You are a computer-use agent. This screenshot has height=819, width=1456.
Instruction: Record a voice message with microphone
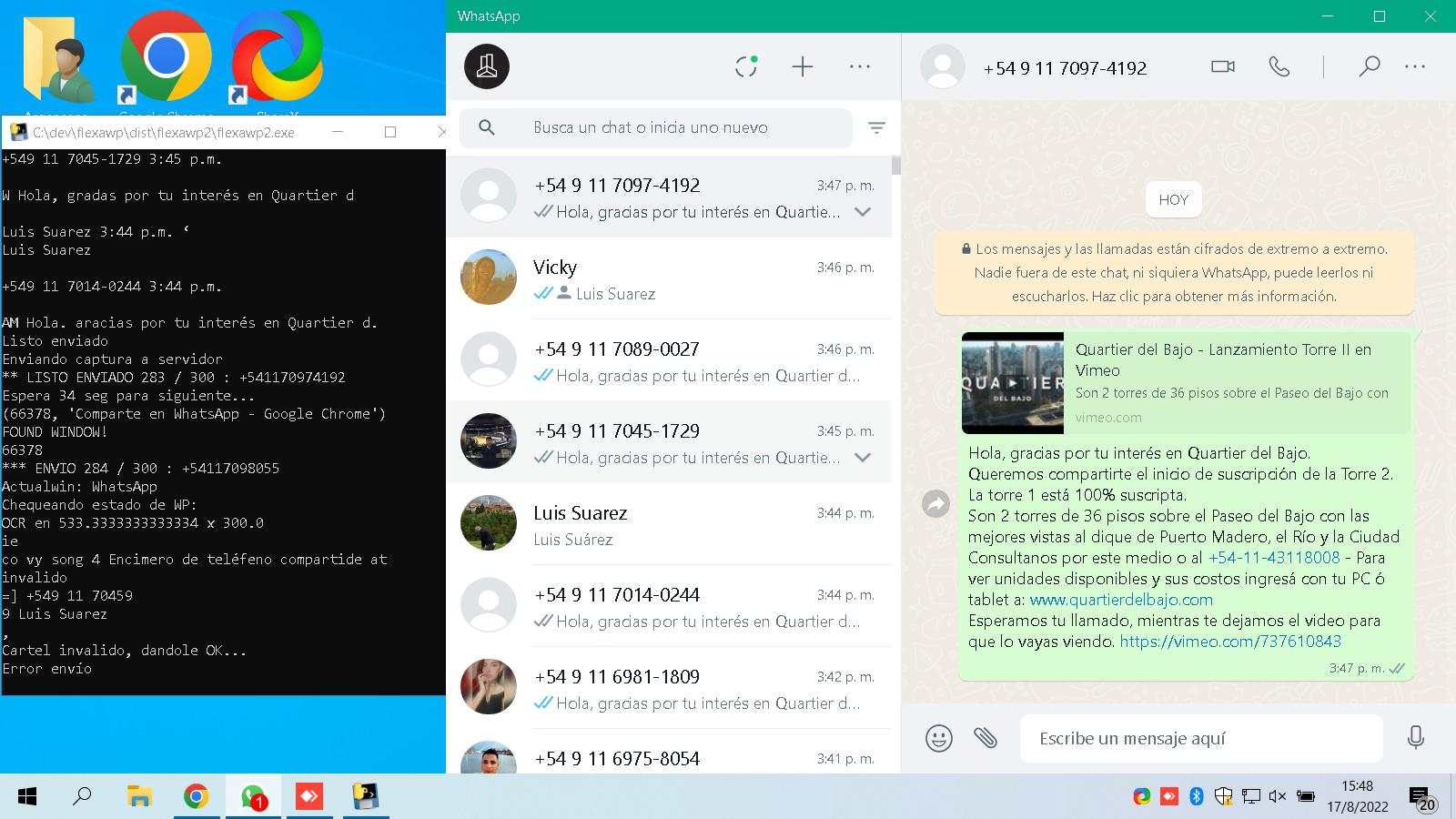[1415, 738]
